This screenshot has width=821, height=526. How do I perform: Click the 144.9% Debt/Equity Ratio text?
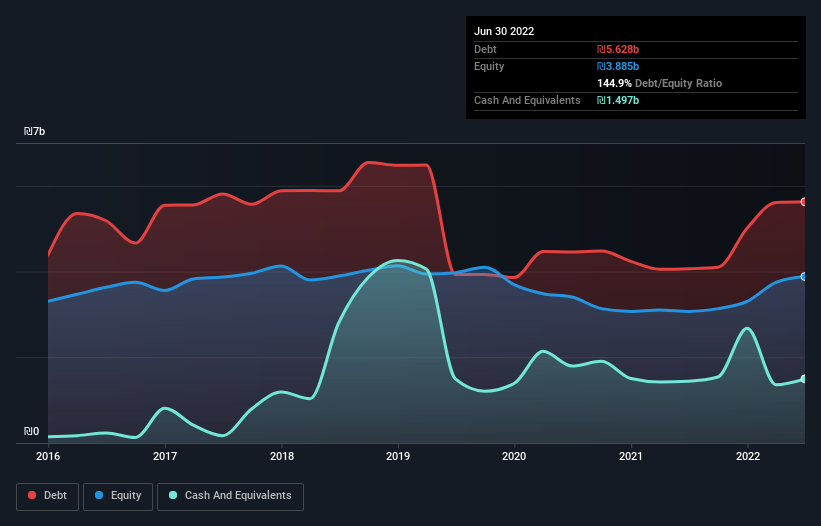coord(659,83)
